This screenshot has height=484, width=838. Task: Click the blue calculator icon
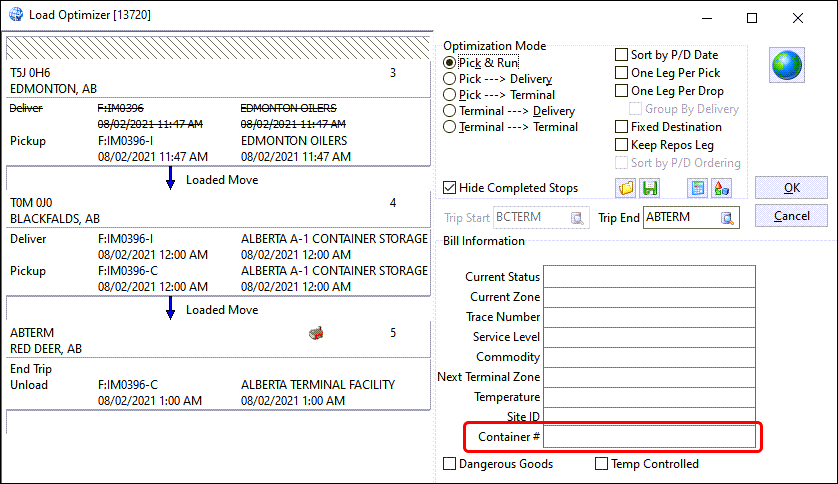tap(698, 188)
